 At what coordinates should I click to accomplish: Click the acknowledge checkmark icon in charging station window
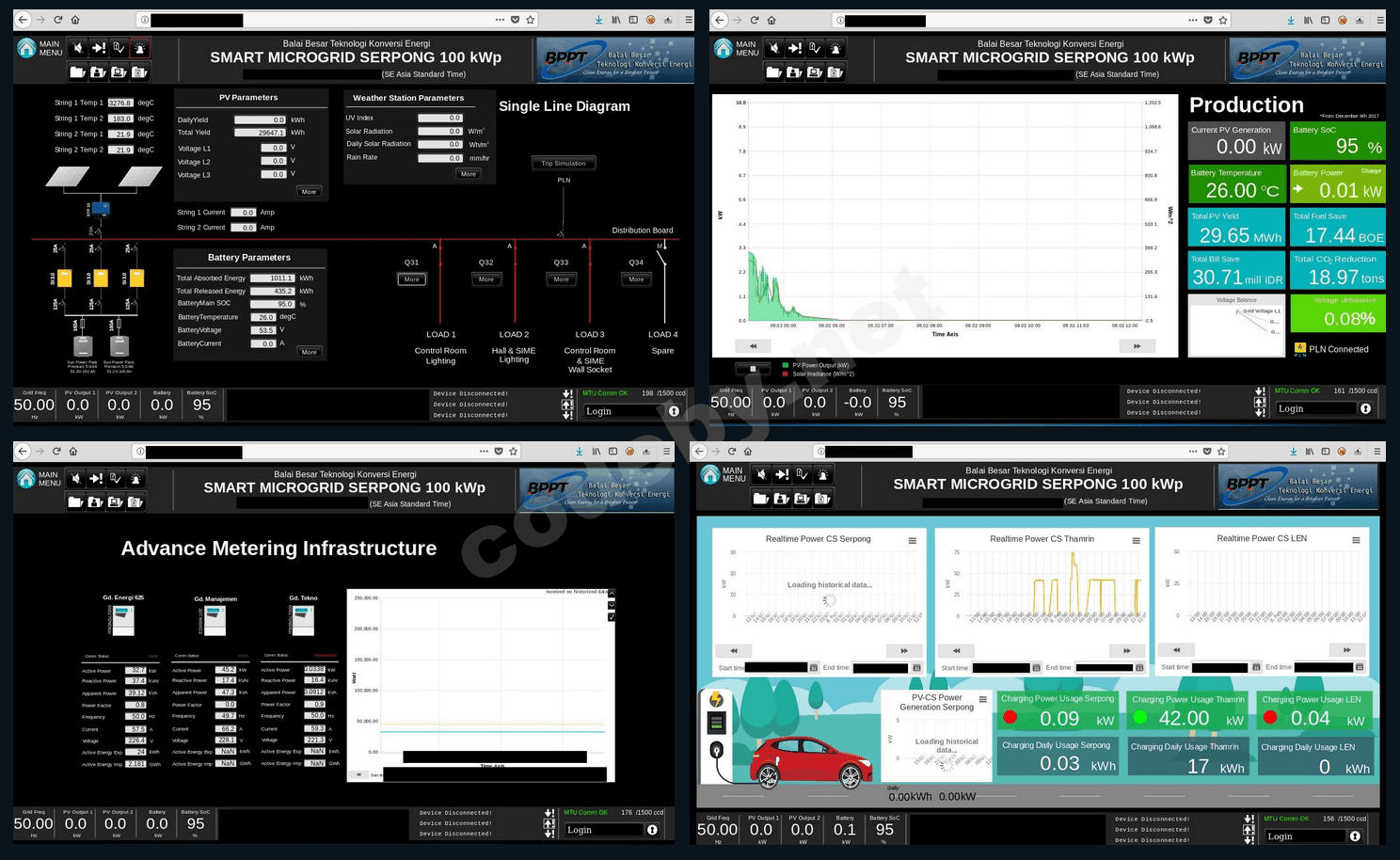point(803,474)
